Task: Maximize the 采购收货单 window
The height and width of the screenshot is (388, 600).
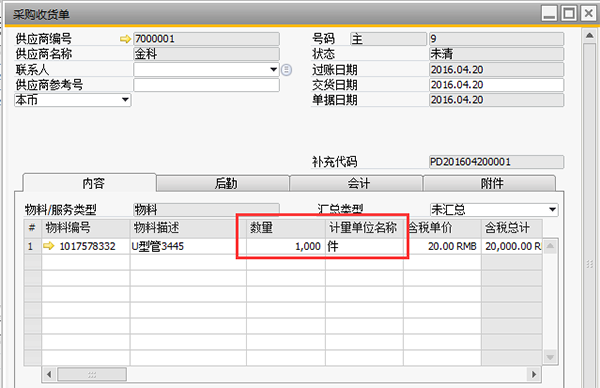Action: 569,14
